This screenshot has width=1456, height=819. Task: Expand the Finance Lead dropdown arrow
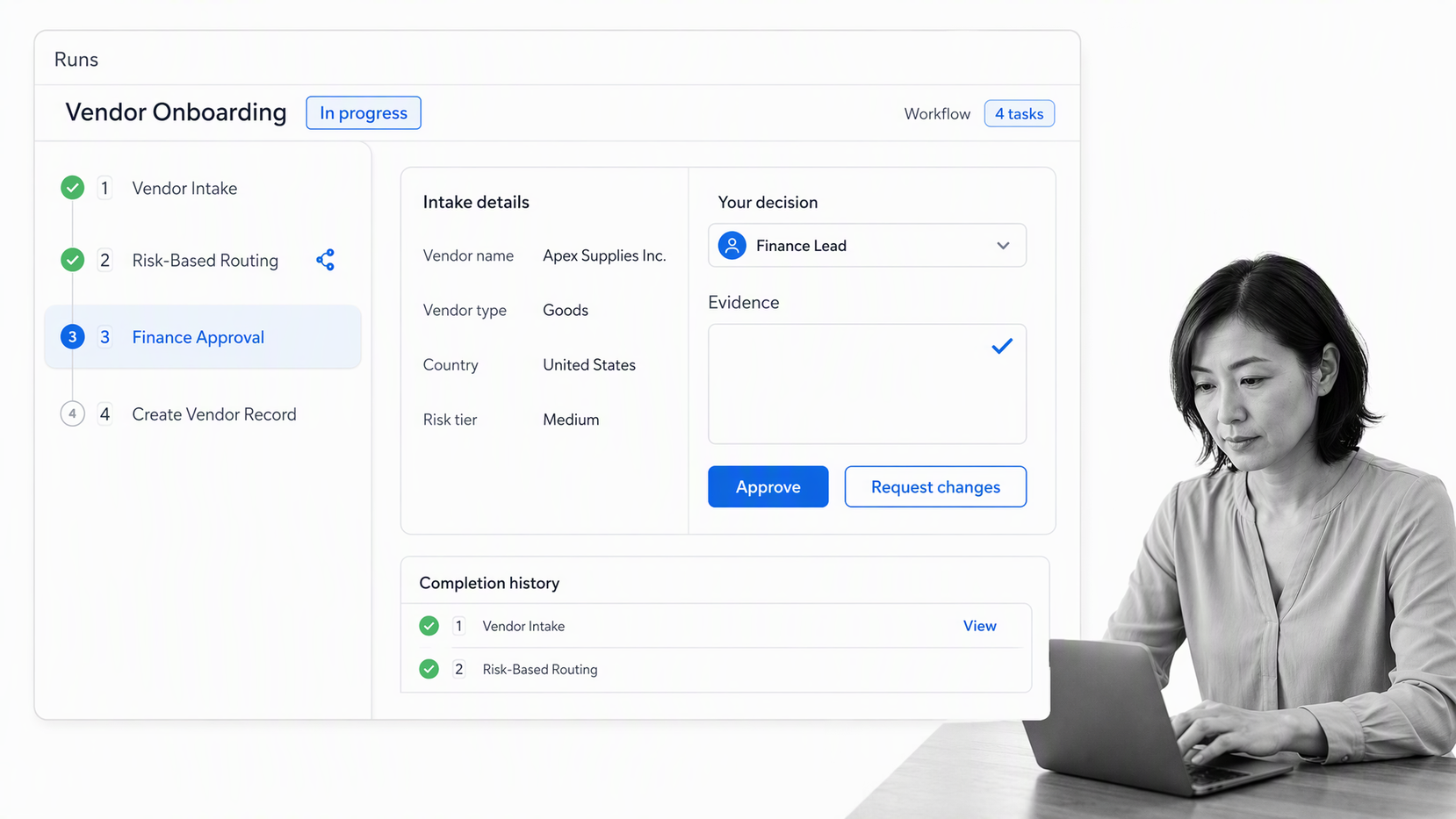point(1003,246)
